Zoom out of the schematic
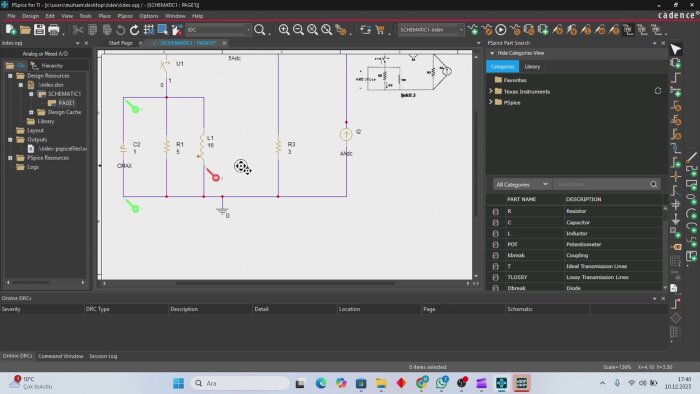The image size is (700, 394). pos(298,30)
